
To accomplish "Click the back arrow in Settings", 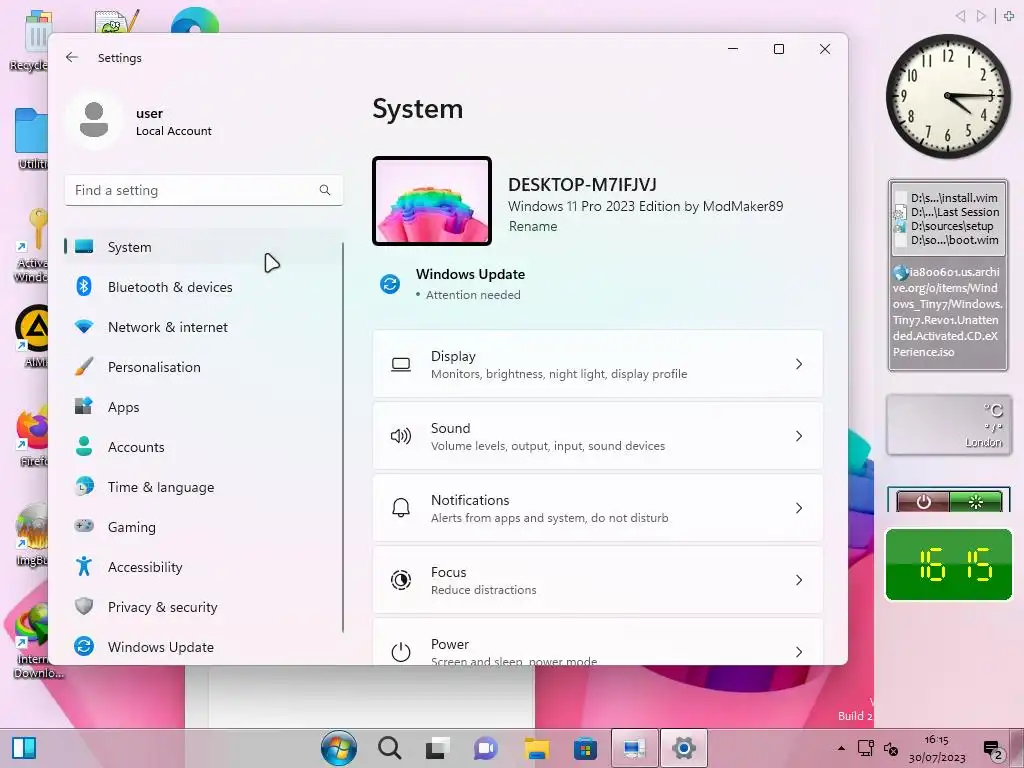I will [72, 57].
